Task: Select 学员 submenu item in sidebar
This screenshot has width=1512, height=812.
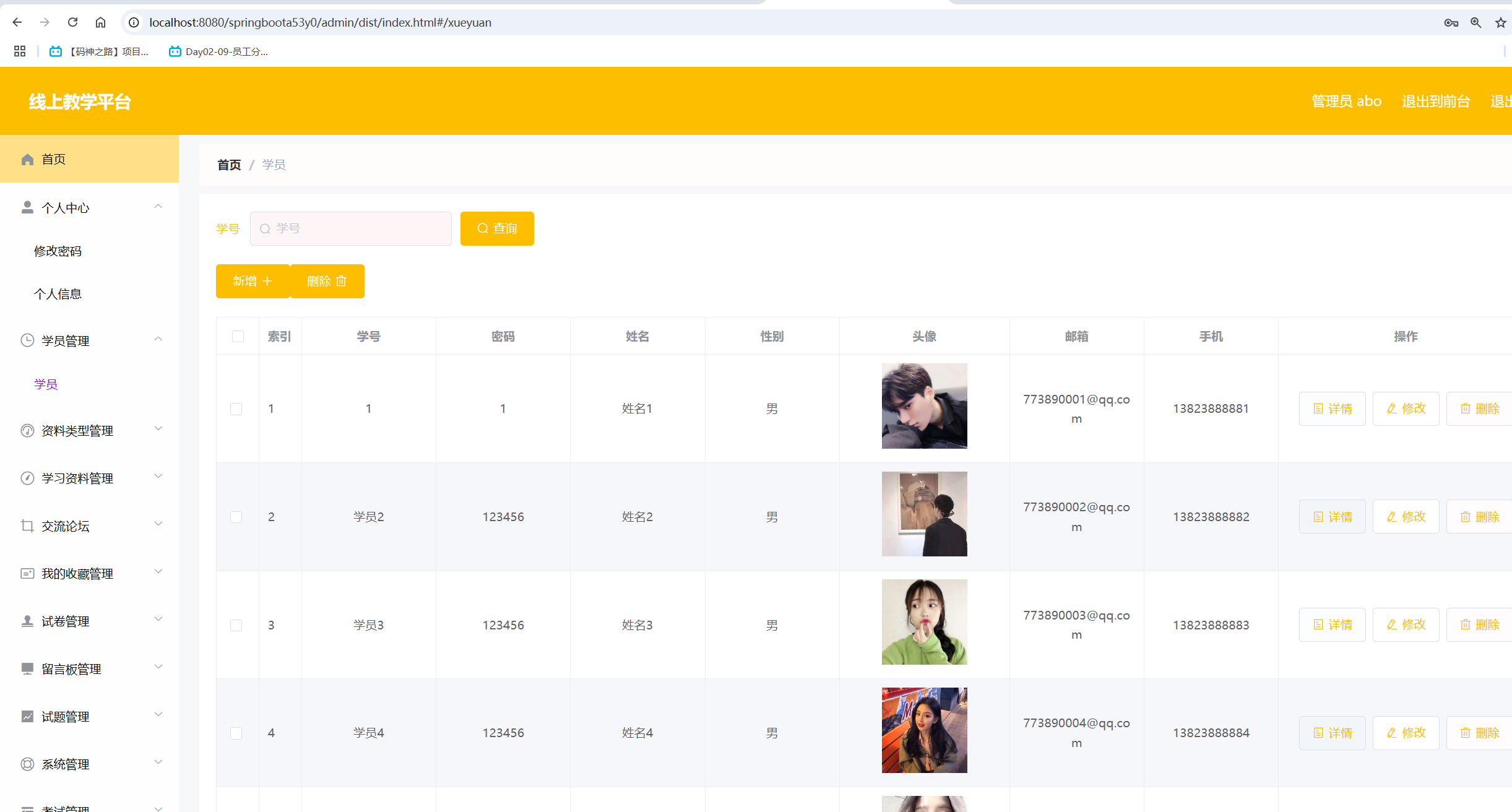Action: [x=46, y=384]
